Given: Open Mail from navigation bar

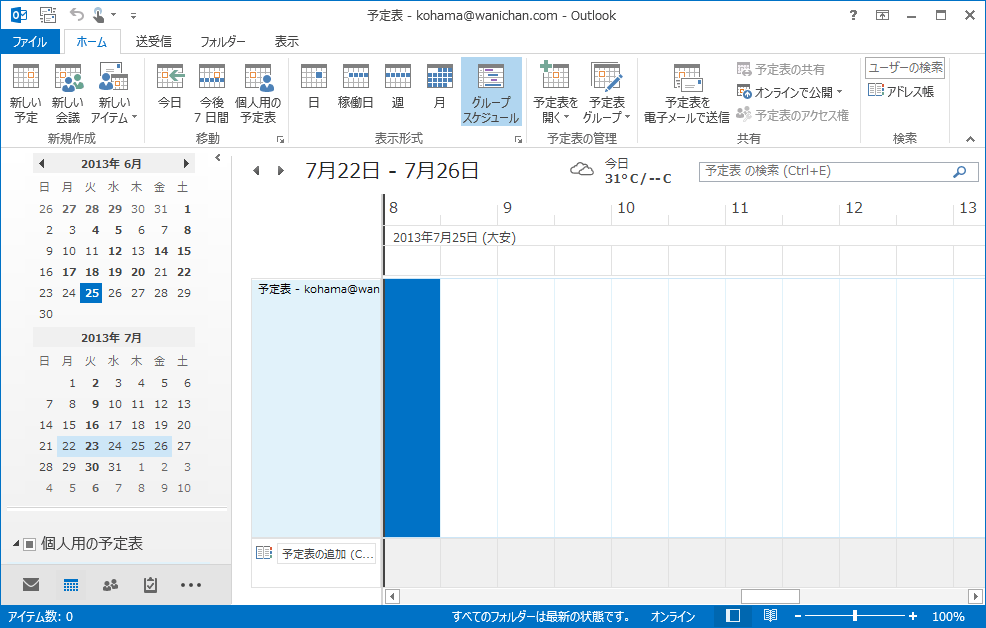Looking at the screenshot, I should pos(31,585).
